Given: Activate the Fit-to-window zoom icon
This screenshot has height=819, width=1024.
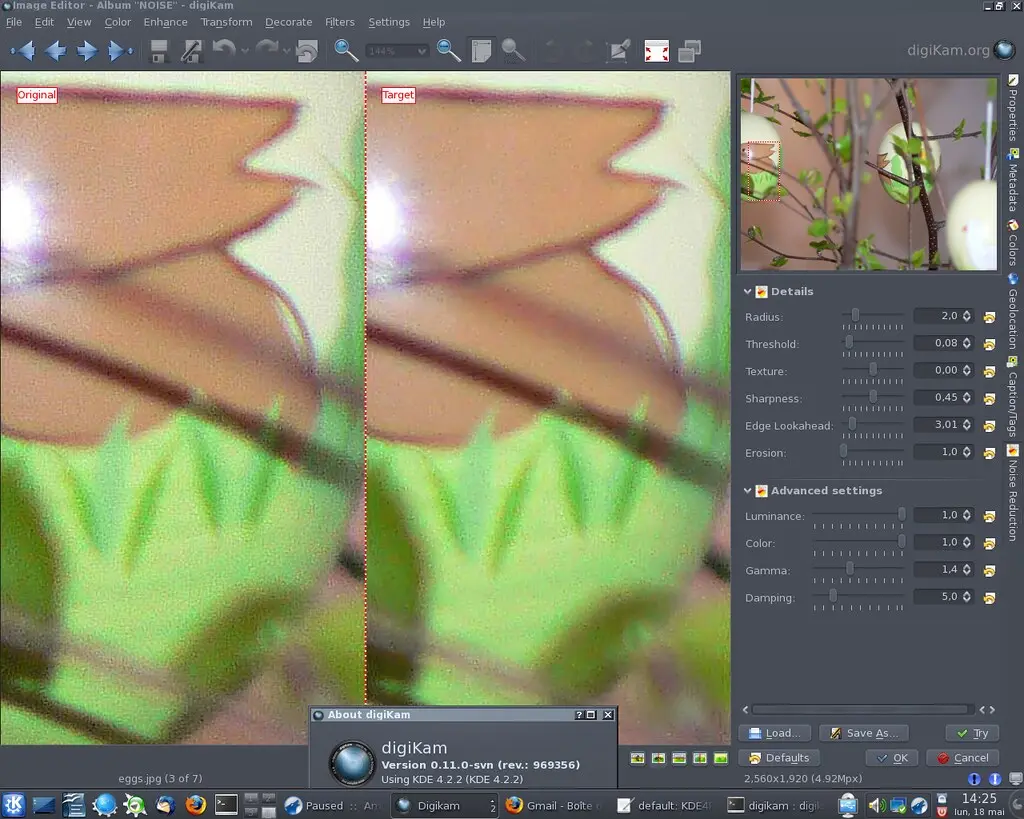Looking at the screenshot, I should pyautogui.click(x=481, y=50).
